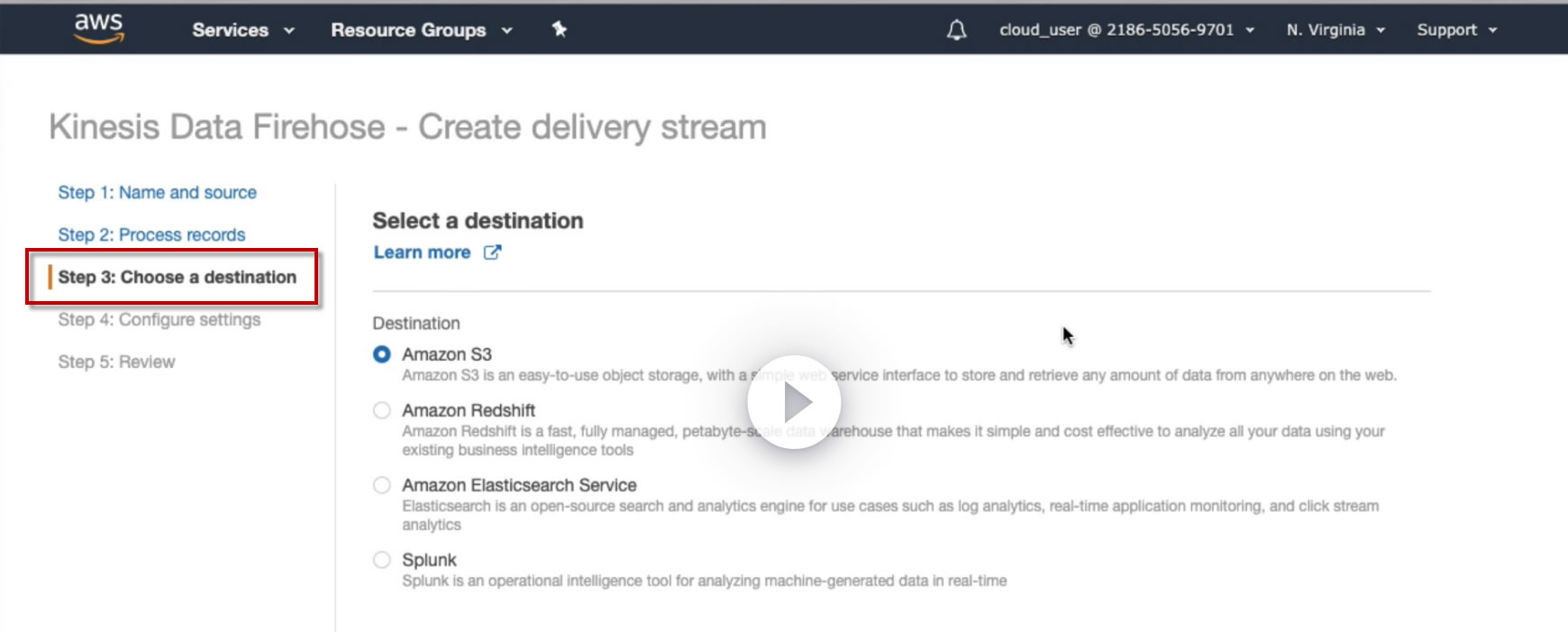Click the Amazon Redshift option label

(469, 410)
